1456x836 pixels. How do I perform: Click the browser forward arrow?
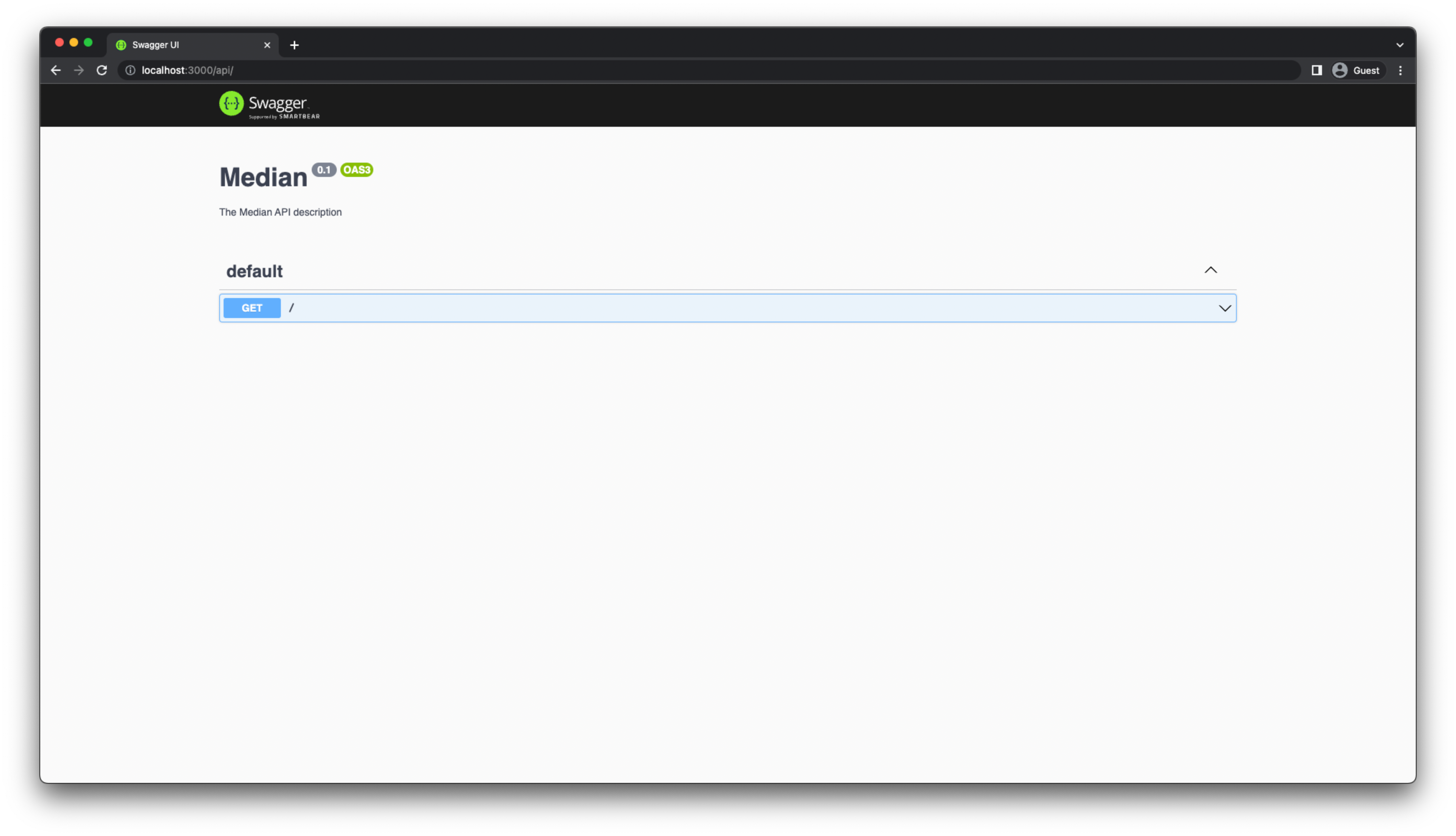pos(79,70)
